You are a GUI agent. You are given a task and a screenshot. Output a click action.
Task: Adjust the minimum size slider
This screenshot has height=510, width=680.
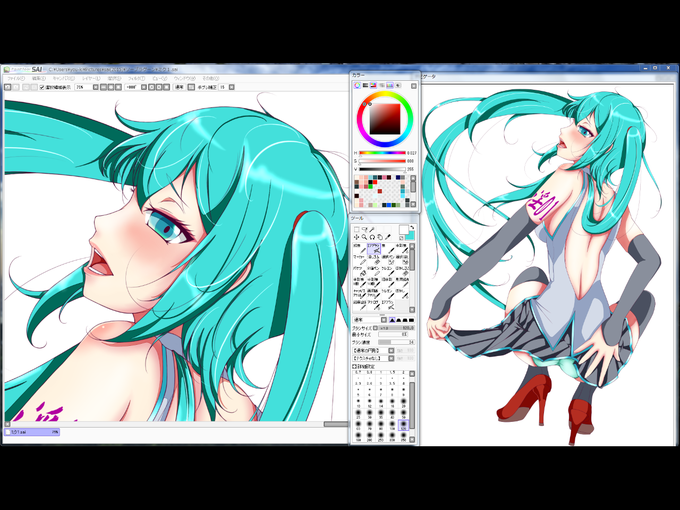pos(393,334)
